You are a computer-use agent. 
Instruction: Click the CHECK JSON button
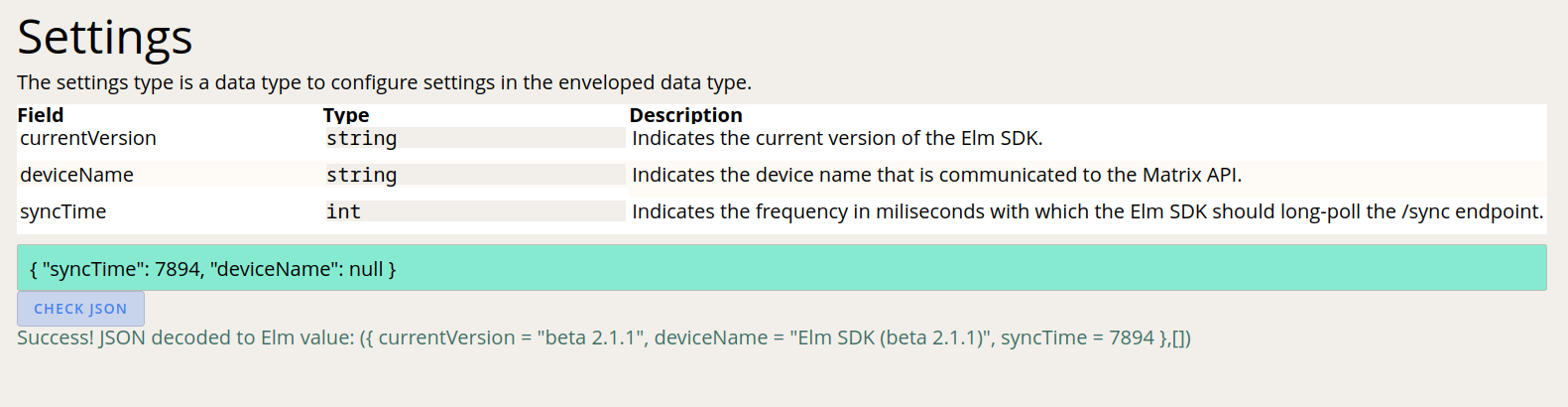(x=80, y=309)
